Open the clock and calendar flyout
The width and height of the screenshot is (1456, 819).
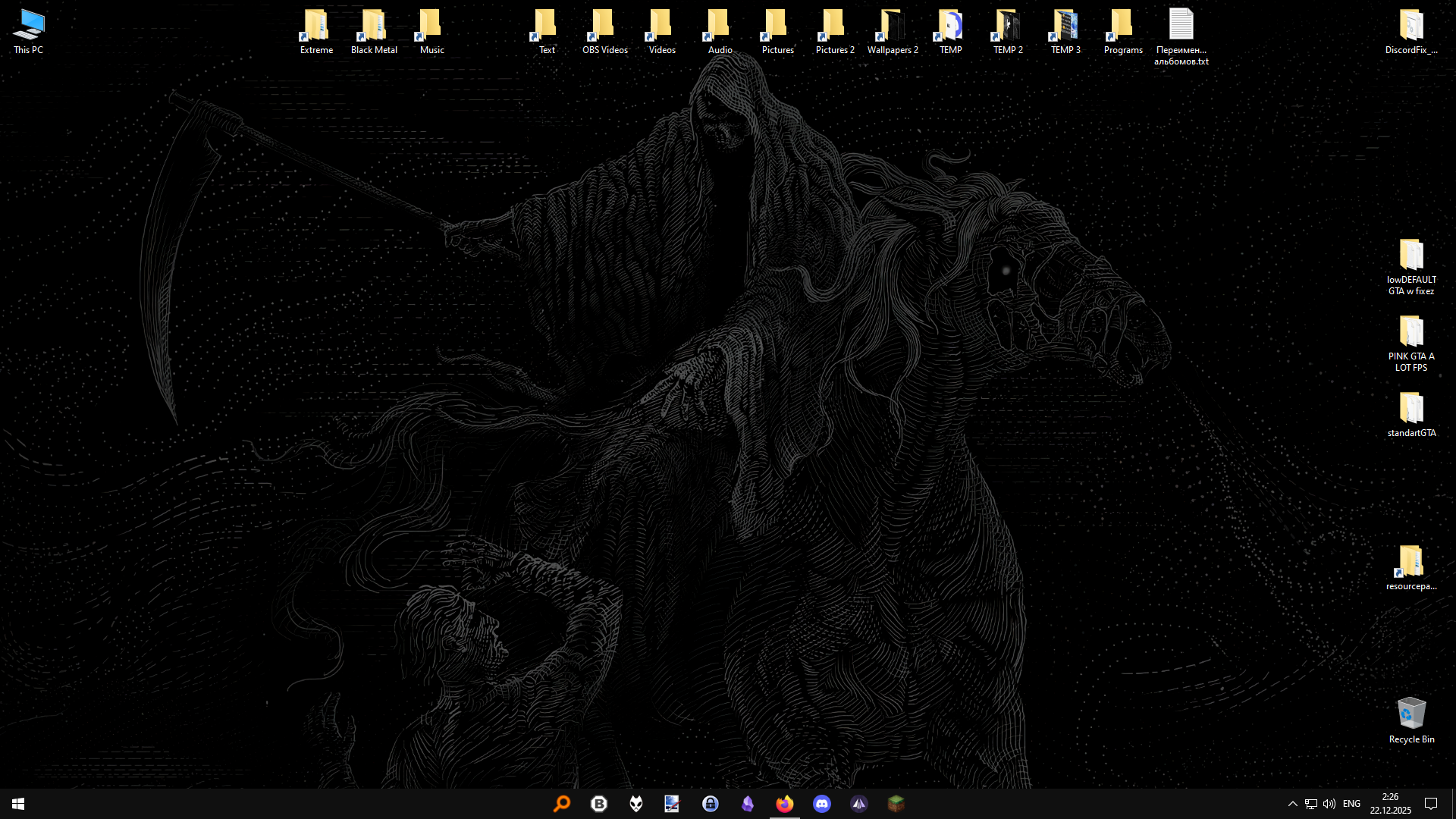pos(1390,804)
